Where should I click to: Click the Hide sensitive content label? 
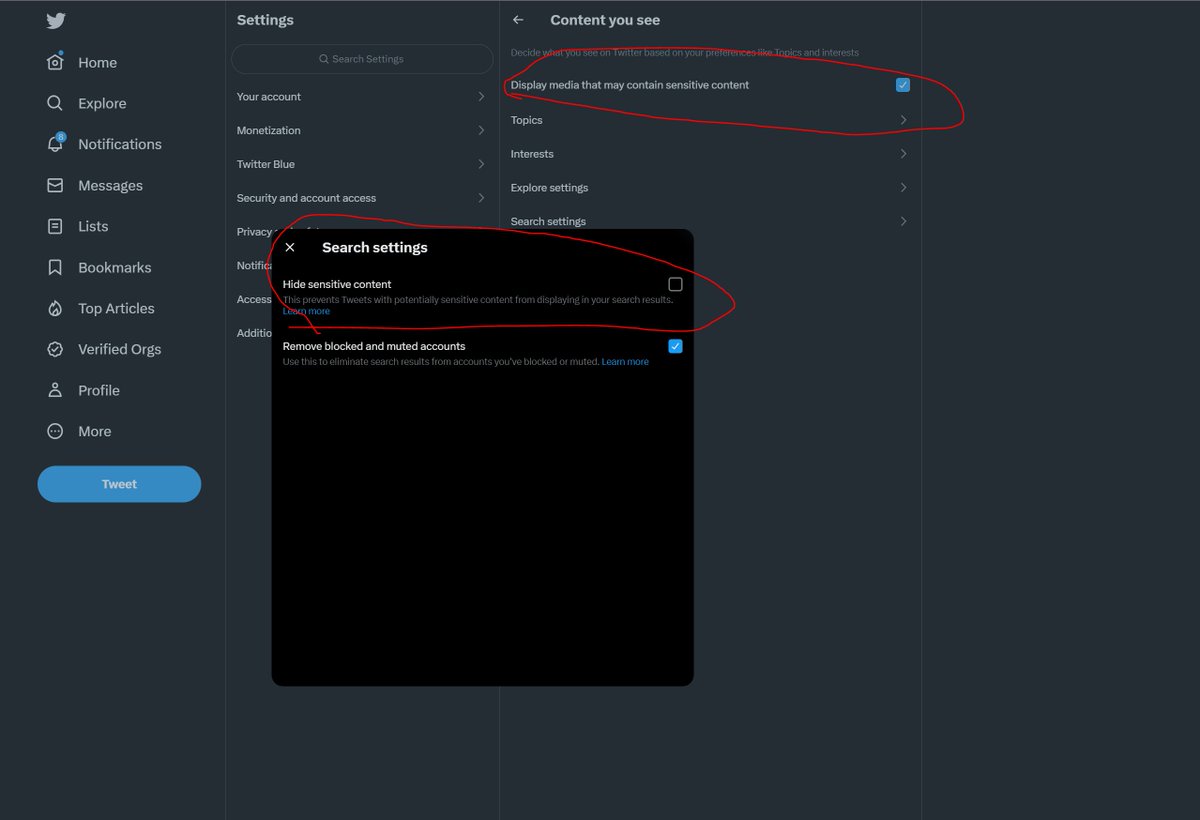(337, 285)
